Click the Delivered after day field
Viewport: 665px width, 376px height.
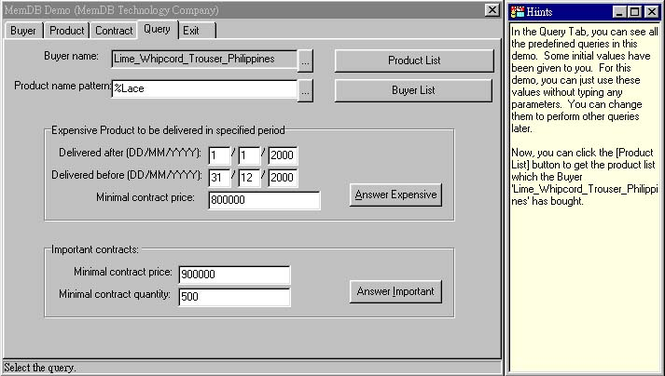219,156
